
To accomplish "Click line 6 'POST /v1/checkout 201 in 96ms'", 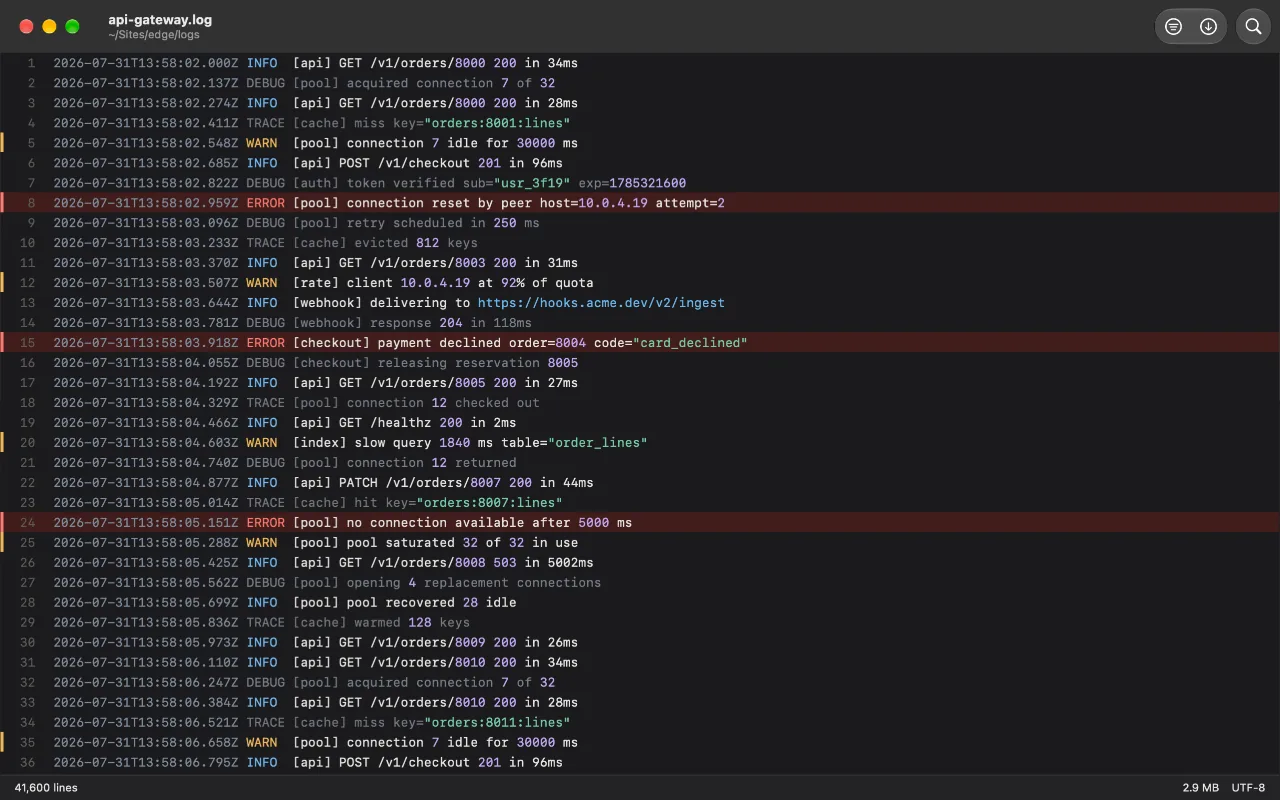I will pyautogui.click(x=640, y=163).
